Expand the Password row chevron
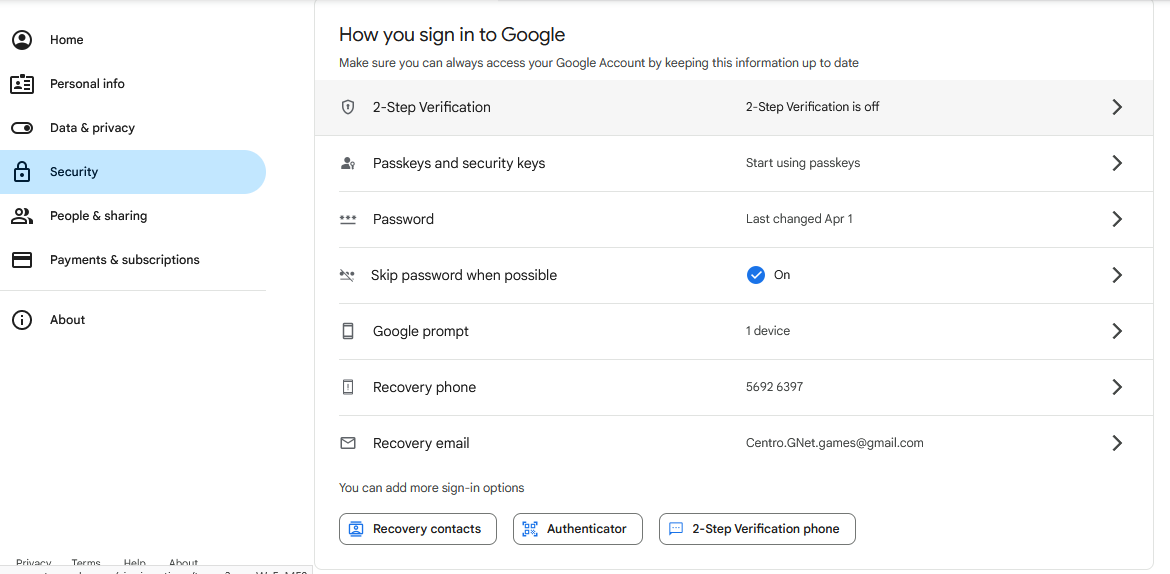The image size is (1170, 574). pos(1117,219)
